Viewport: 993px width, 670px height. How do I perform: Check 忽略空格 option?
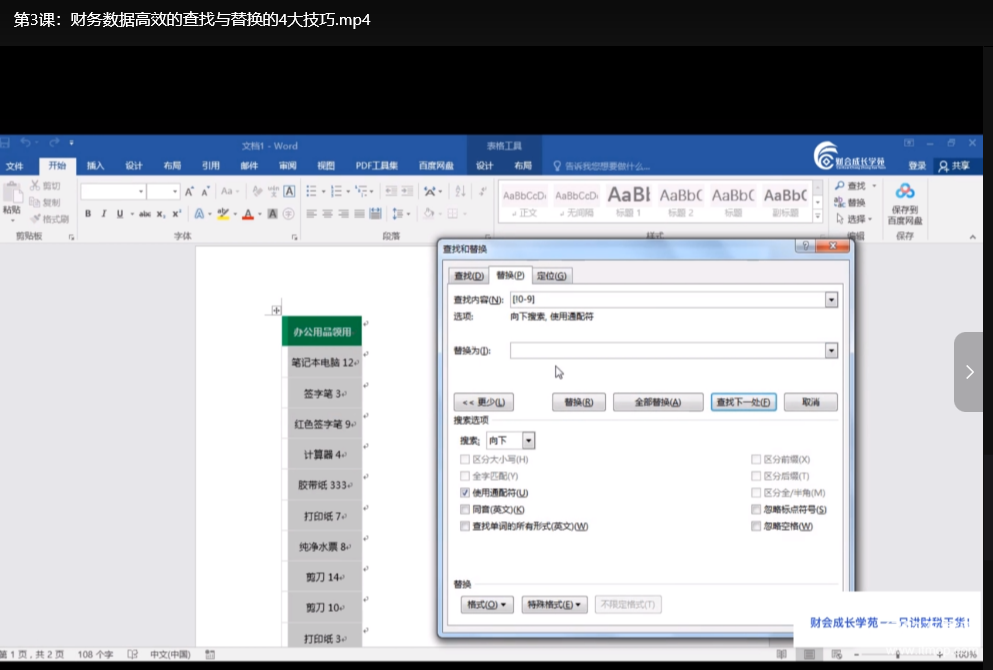756,526
